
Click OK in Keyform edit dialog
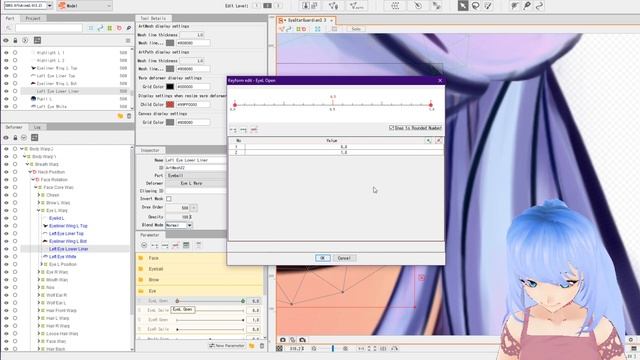tap(322, 258)
